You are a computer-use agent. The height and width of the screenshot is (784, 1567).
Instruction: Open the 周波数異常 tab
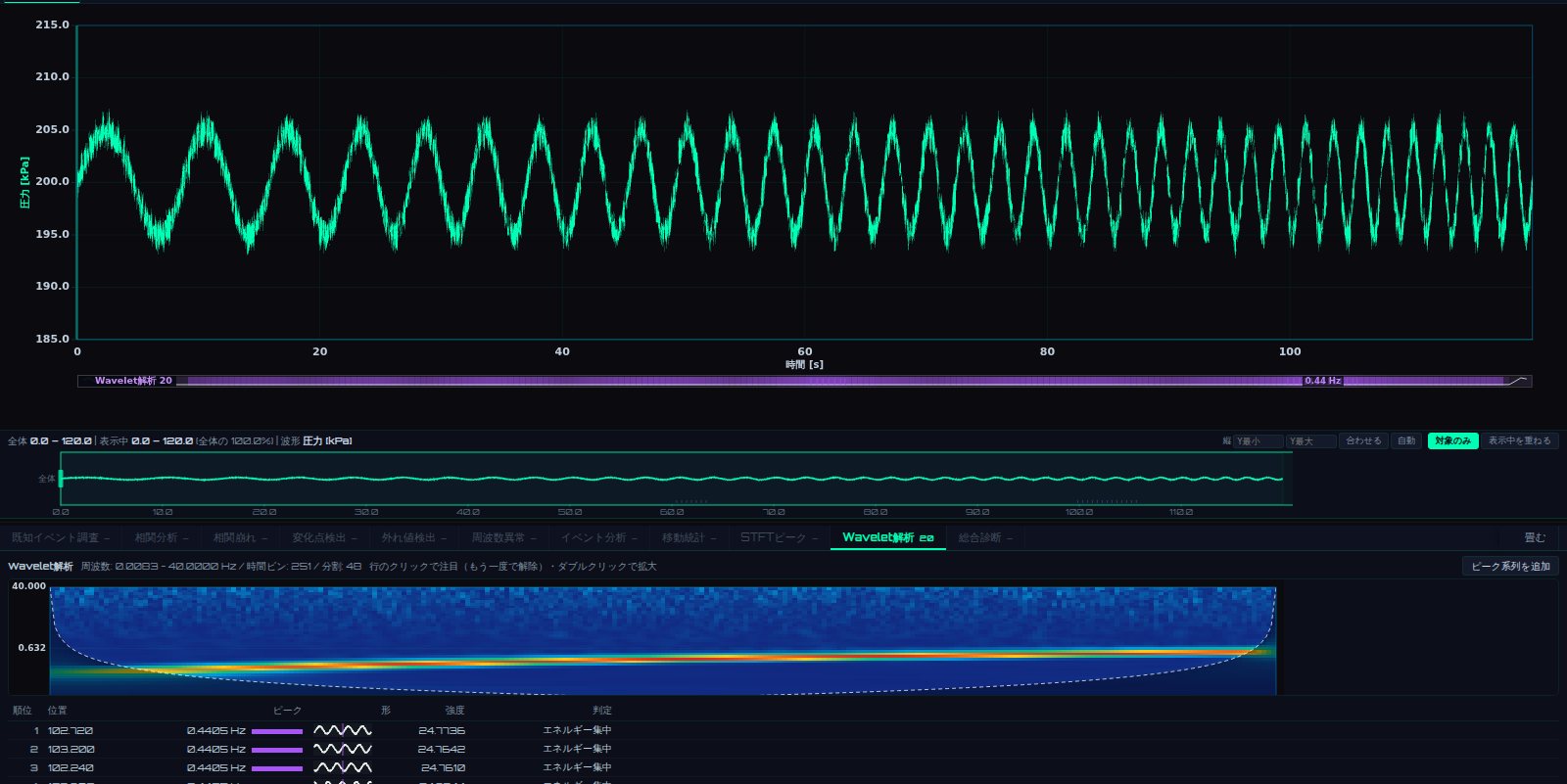(x=503, y=537)
